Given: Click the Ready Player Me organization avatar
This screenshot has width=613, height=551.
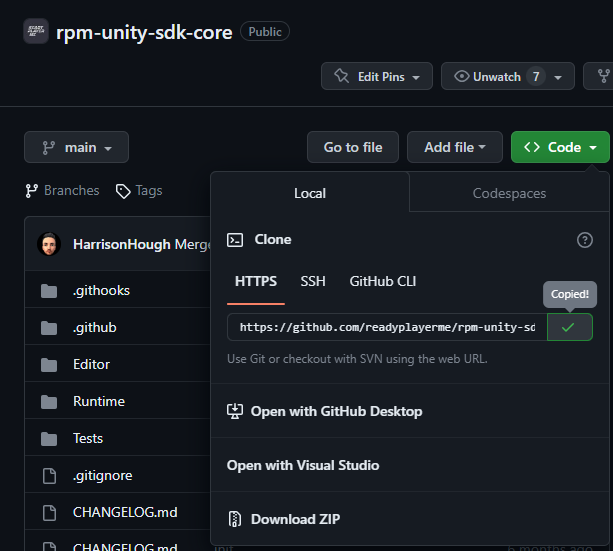Looking at the screenshot, I should point(36,31).
